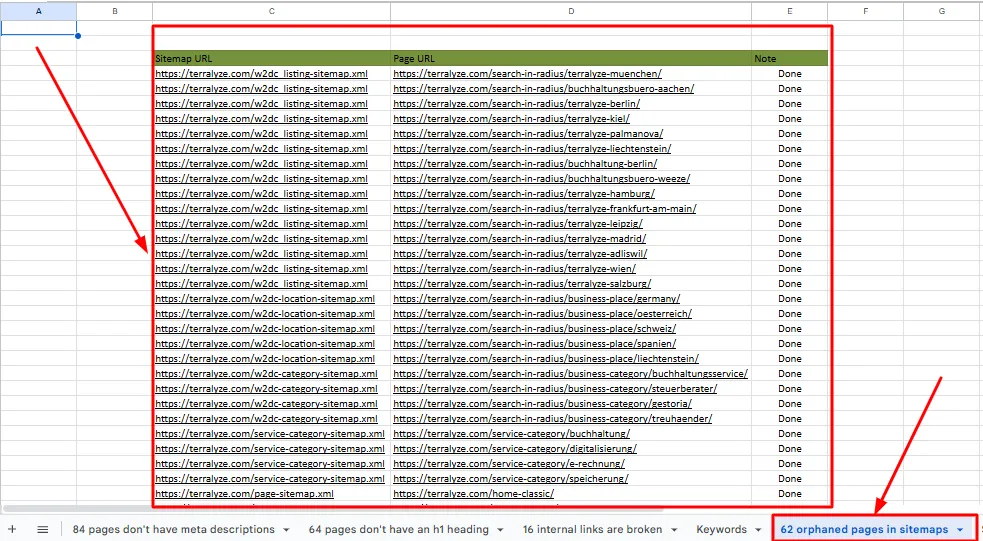The height and width of the screenshot is (541, 983).
Task: Open the business-place/liechtenstein page link
Action: [x=546, y=359]
